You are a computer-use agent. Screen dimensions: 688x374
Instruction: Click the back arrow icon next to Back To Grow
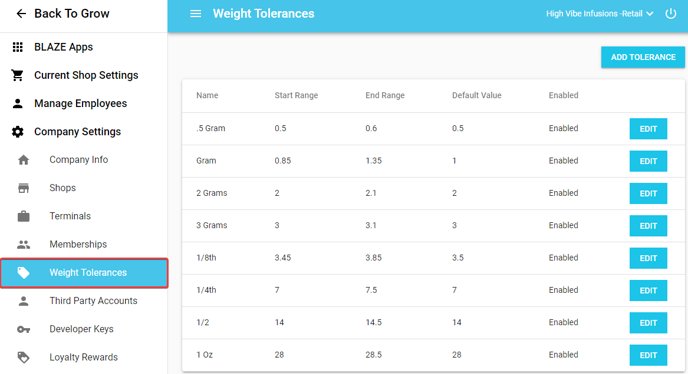(21, 14)
